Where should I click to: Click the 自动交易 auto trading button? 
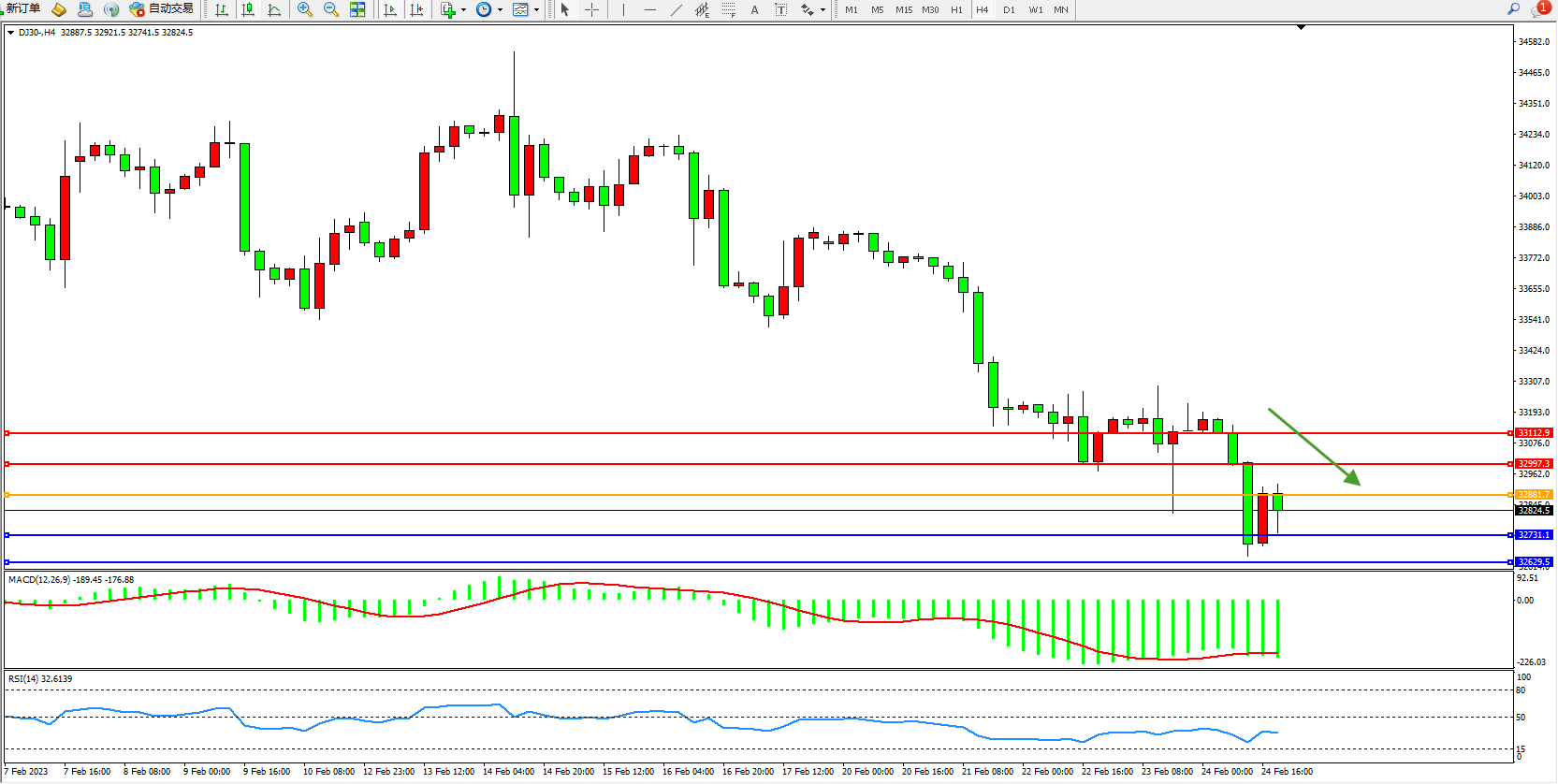click(162, 8)
